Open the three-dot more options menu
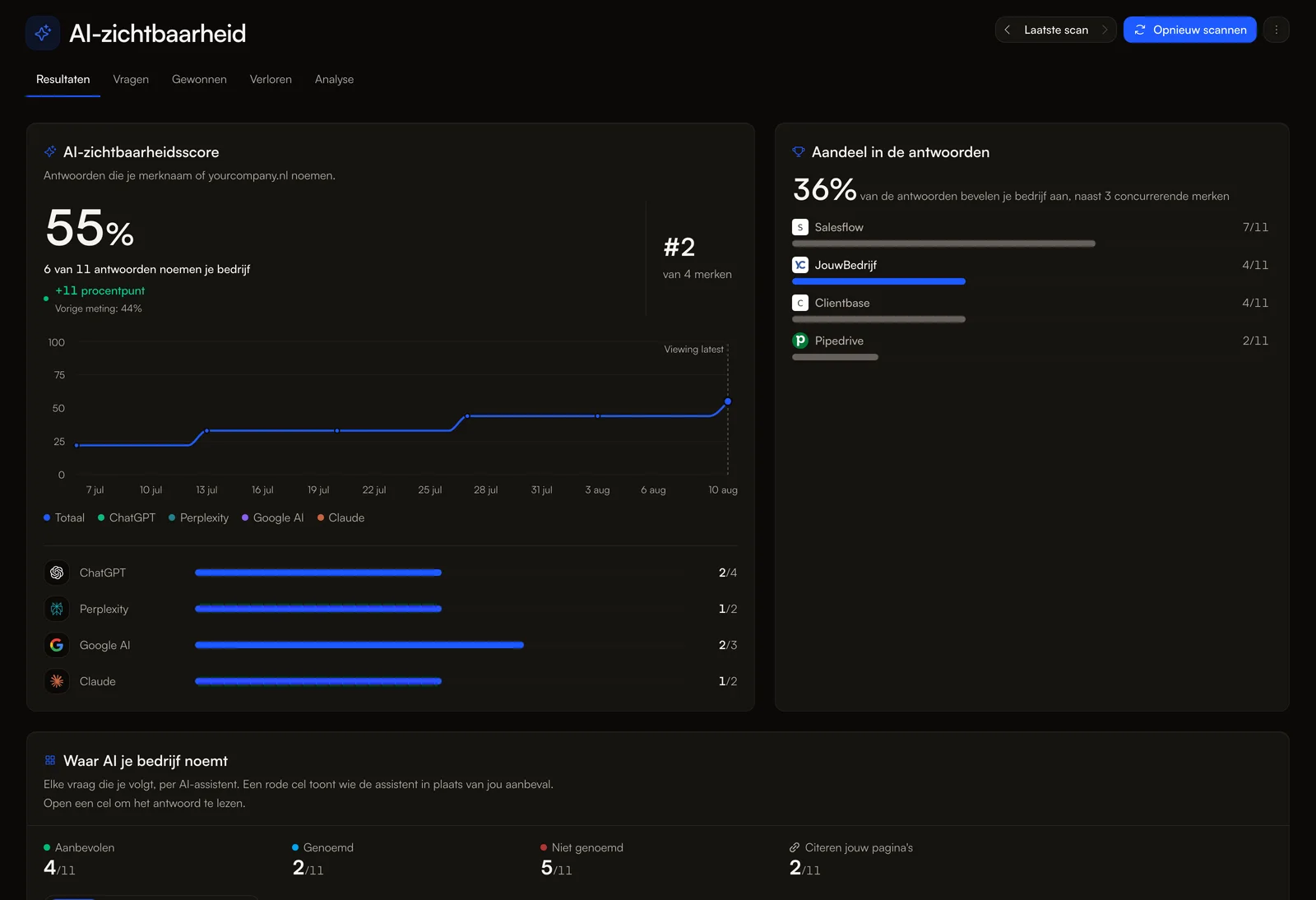 pos(1276,30)
